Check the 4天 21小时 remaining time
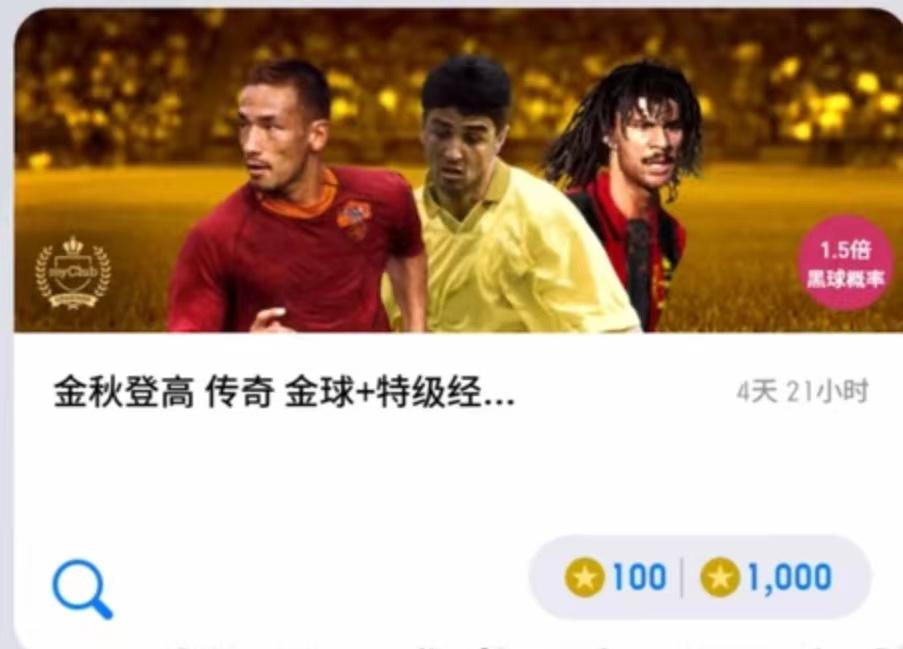903x649 pixels. coord(803,392)
